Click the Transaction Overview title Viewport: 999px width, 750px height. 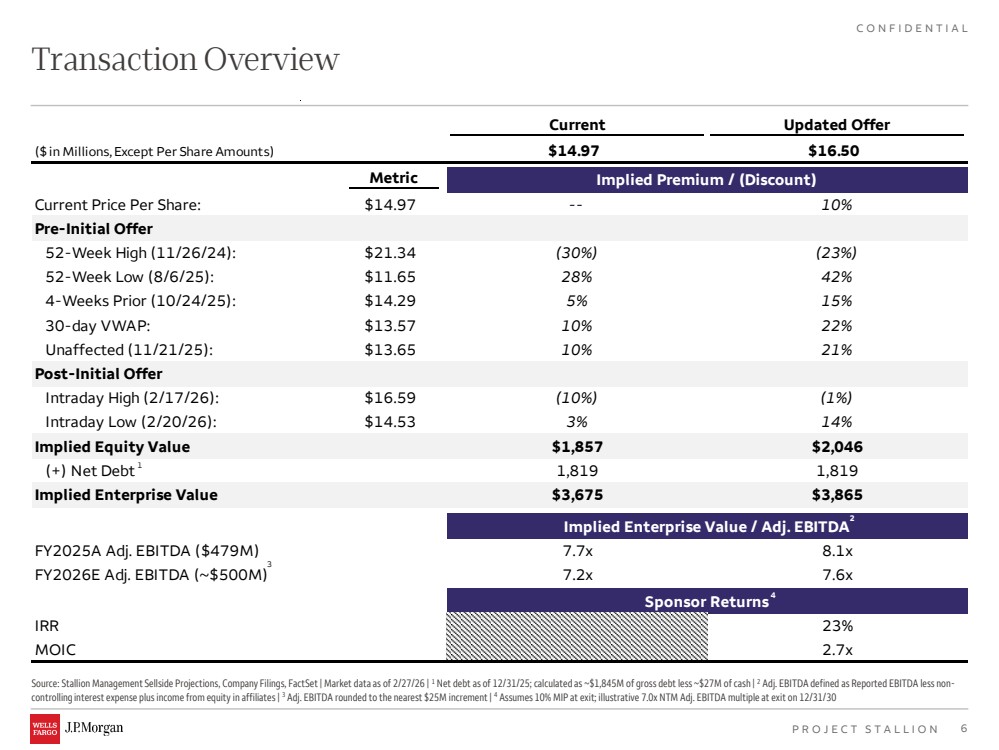(x=185, y=59)
